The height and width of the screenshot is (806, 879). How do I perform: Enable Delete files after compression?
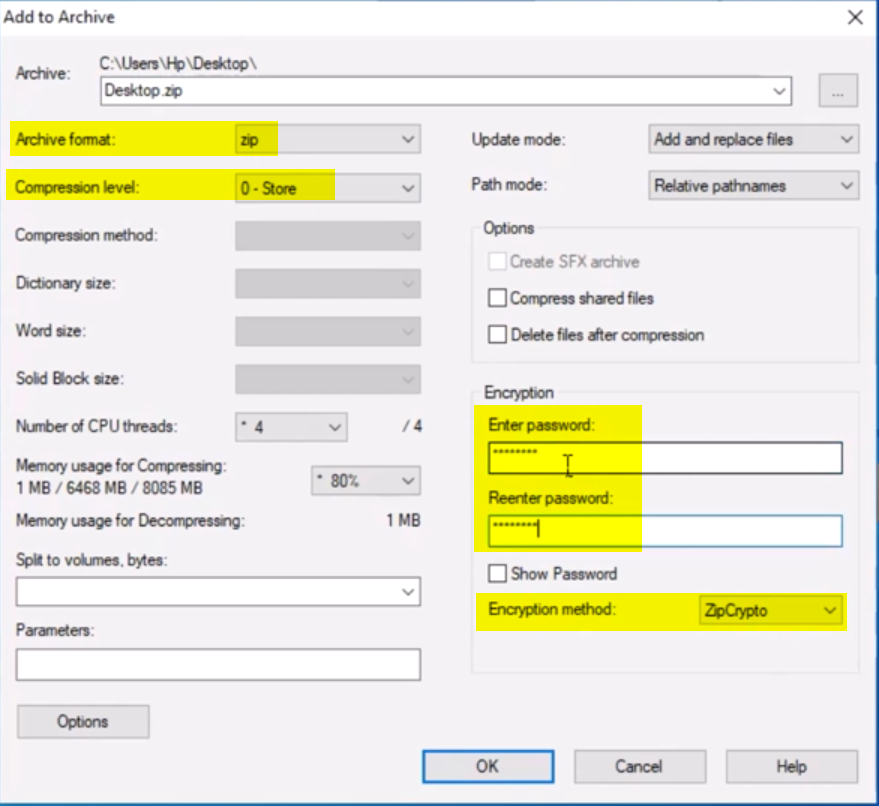pos(497,334)
